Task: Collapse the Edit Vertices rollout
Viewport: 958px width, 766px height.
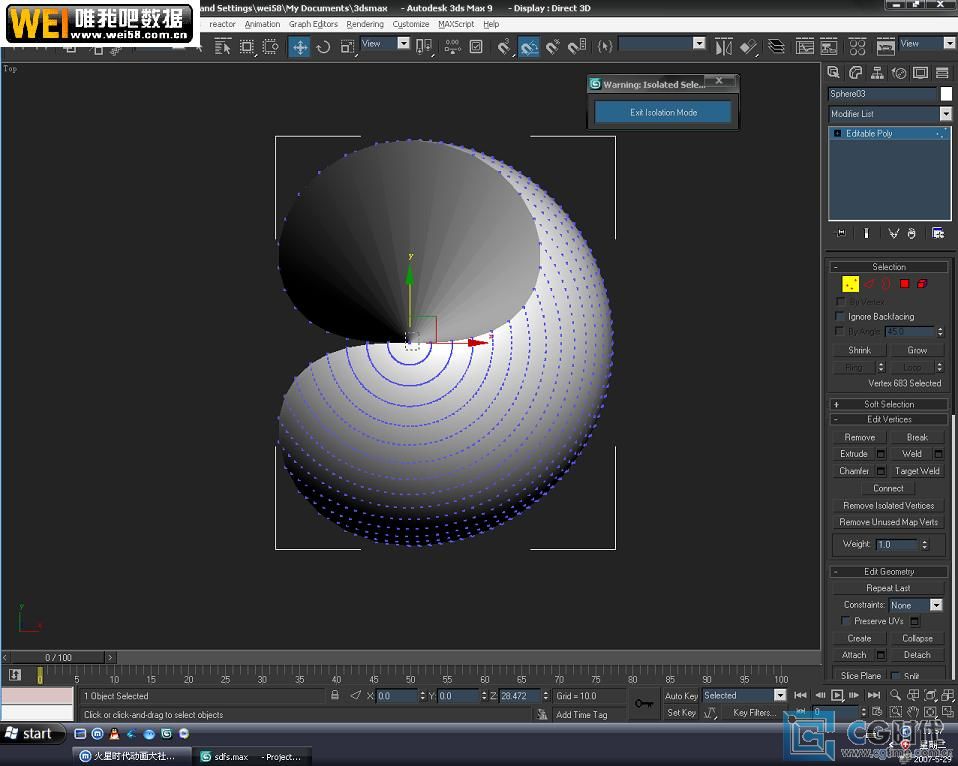Action: [x=889, y=419]
